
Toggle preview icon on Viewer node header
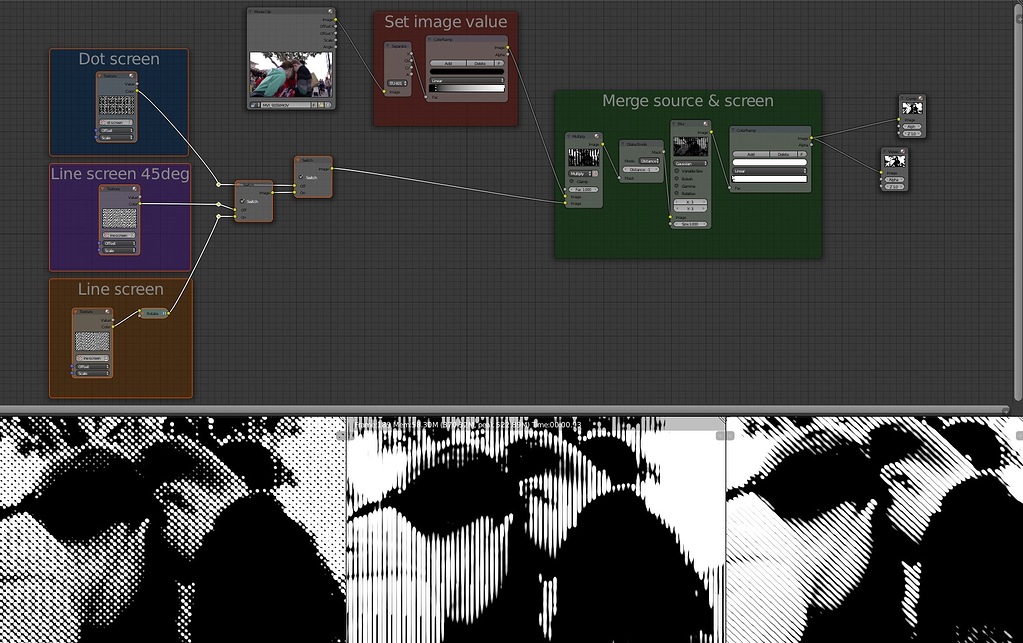tap(902, 151)
